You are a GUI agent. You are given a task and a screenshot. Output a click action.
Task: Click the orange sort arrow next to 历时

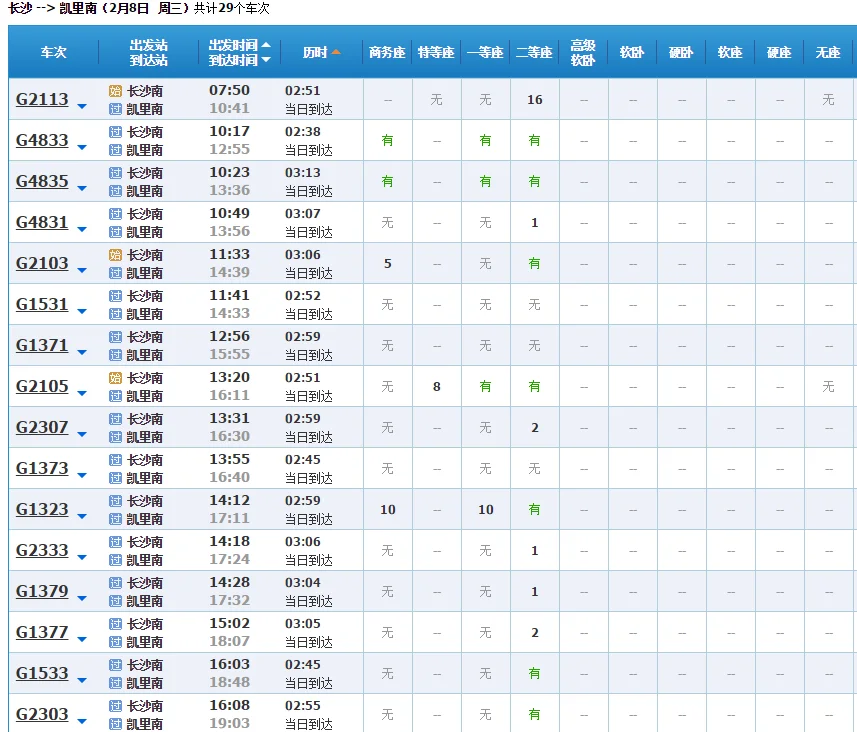click(x=336, y=52)
